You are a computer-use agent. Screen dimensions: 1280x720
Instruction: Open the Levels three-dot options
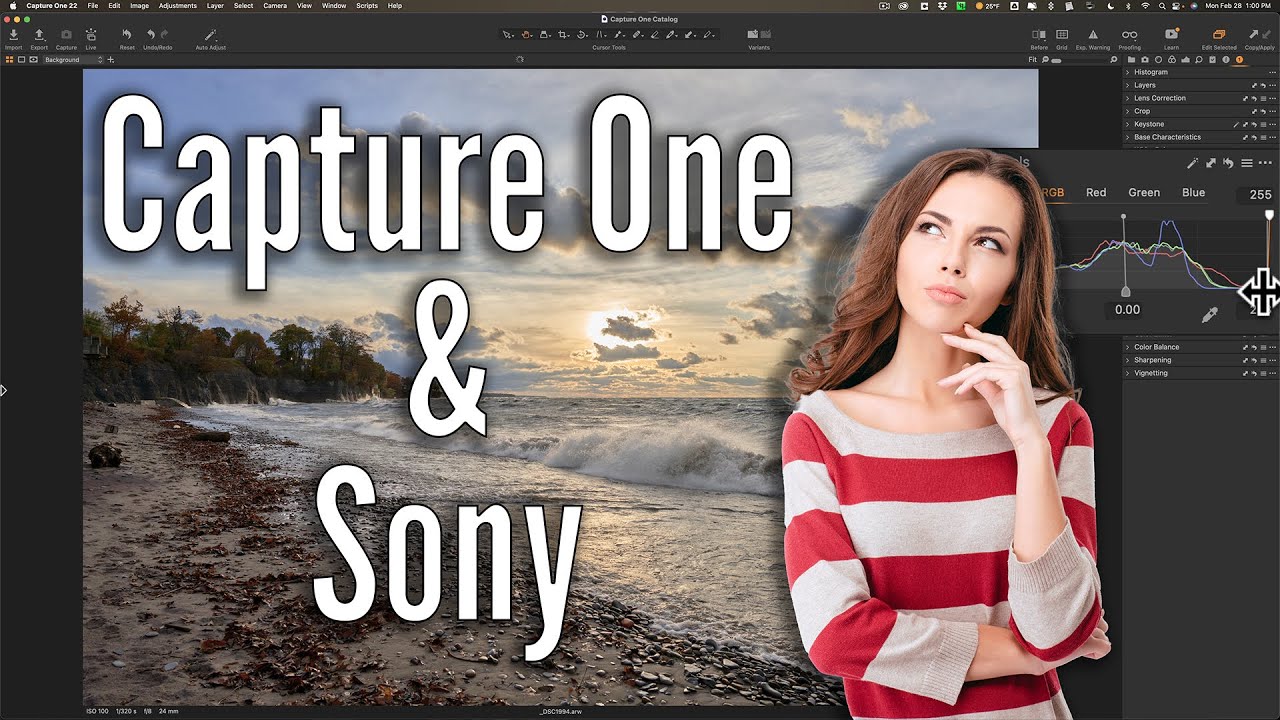[1265, 163]
